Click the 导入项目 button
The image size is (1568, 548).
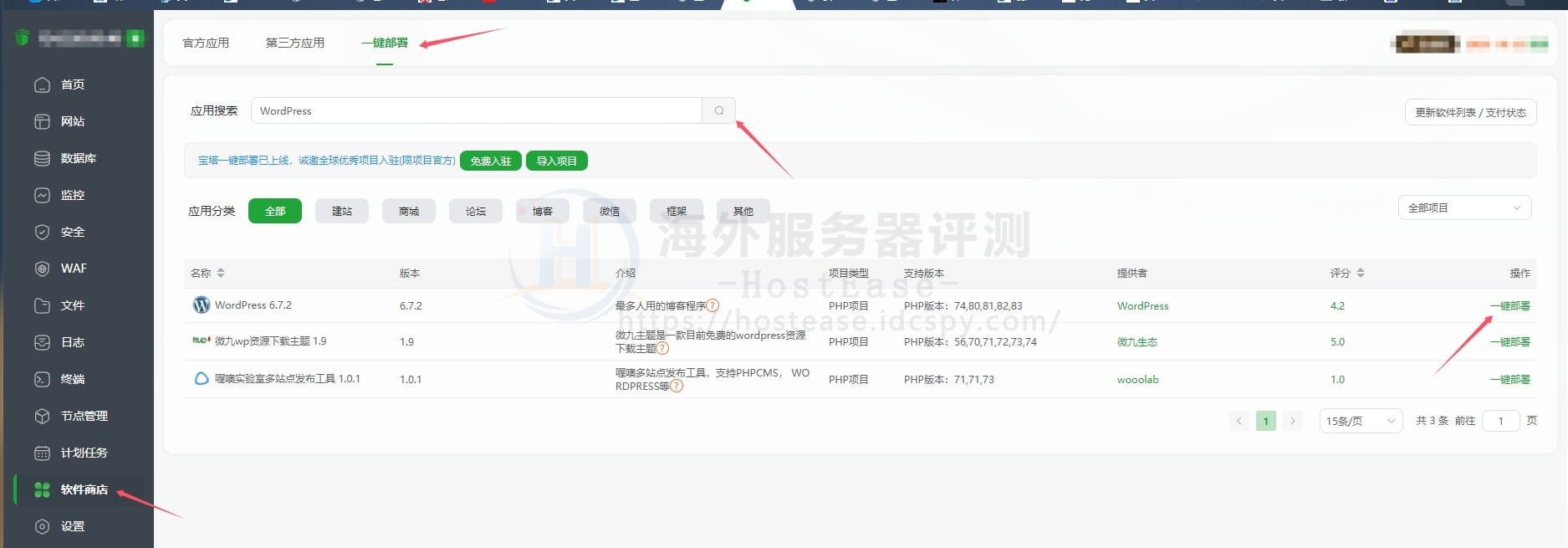(x=556, y=161)
